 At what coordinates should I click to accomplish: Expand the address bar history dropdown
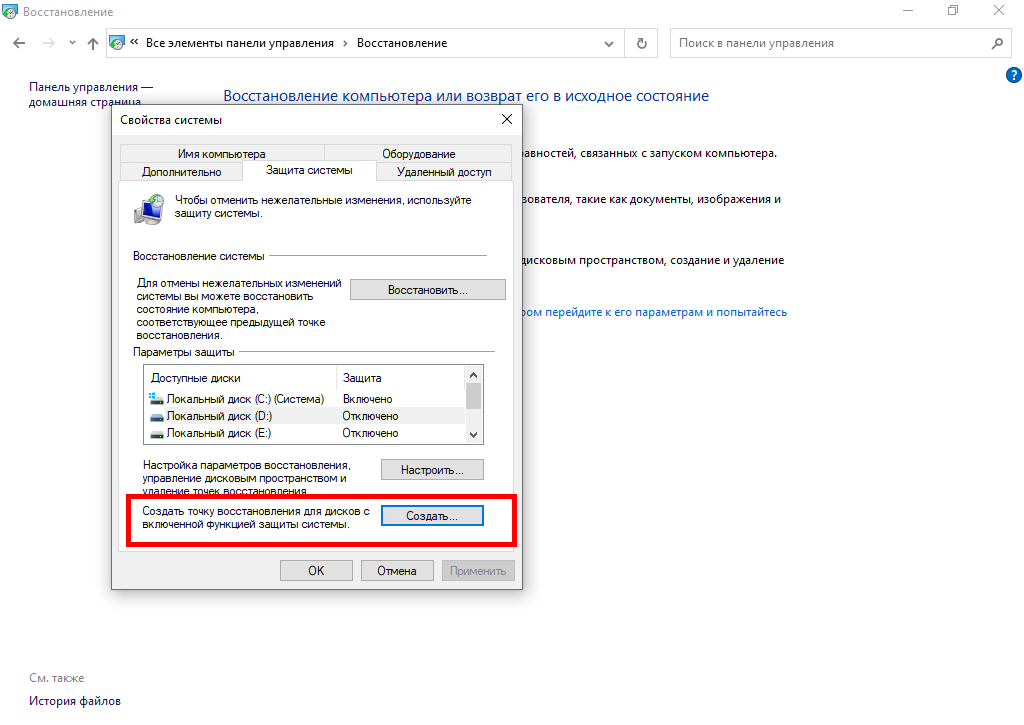(609, 44)
